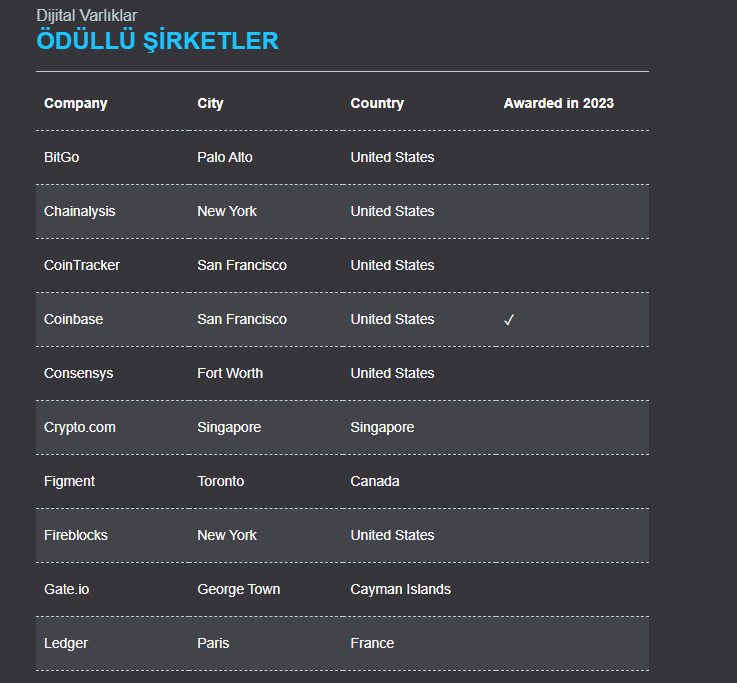Click the Toronto city cell

pos(221,481)
